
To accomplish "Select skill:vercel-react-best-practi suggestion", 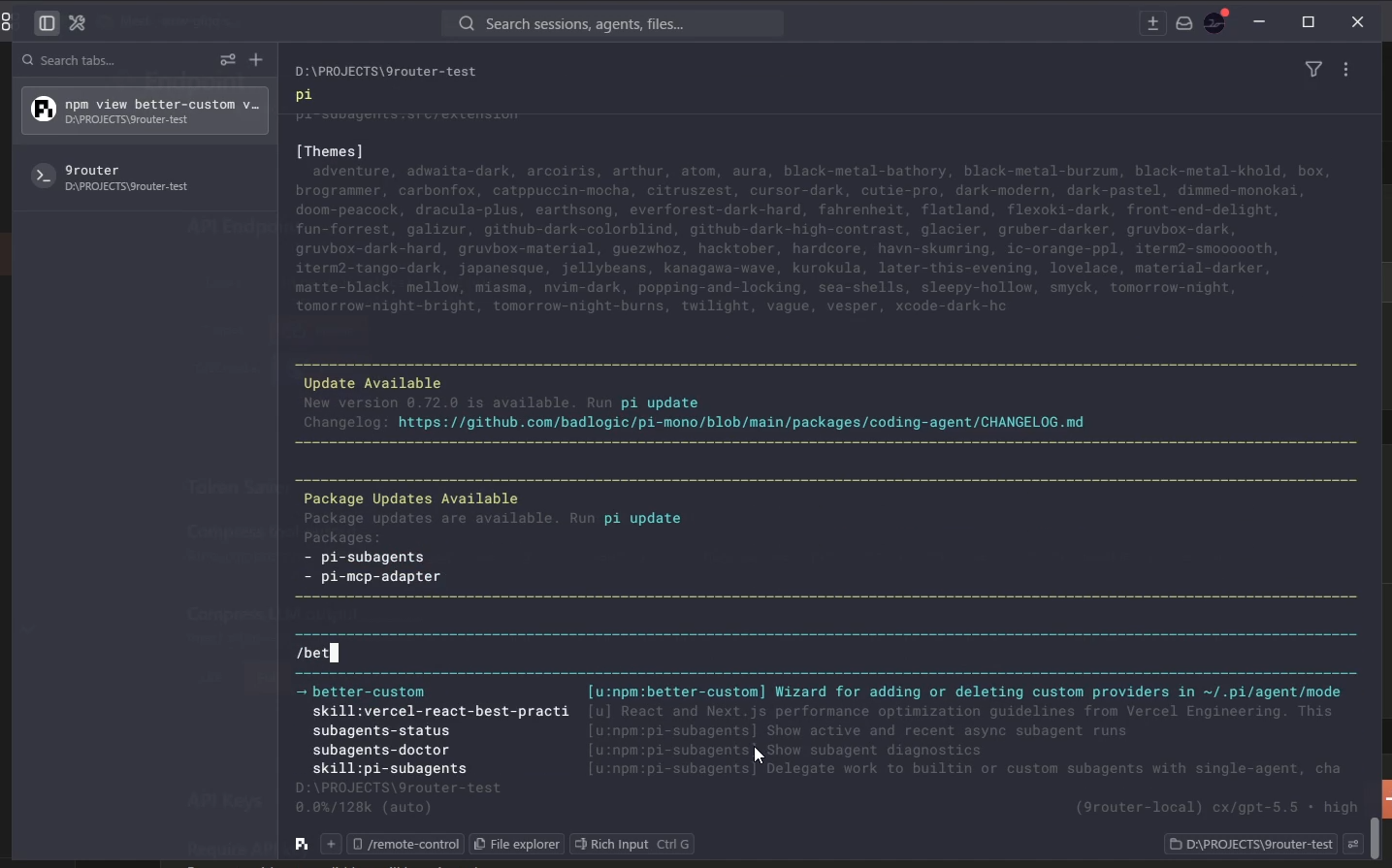I will coord(440,712).
